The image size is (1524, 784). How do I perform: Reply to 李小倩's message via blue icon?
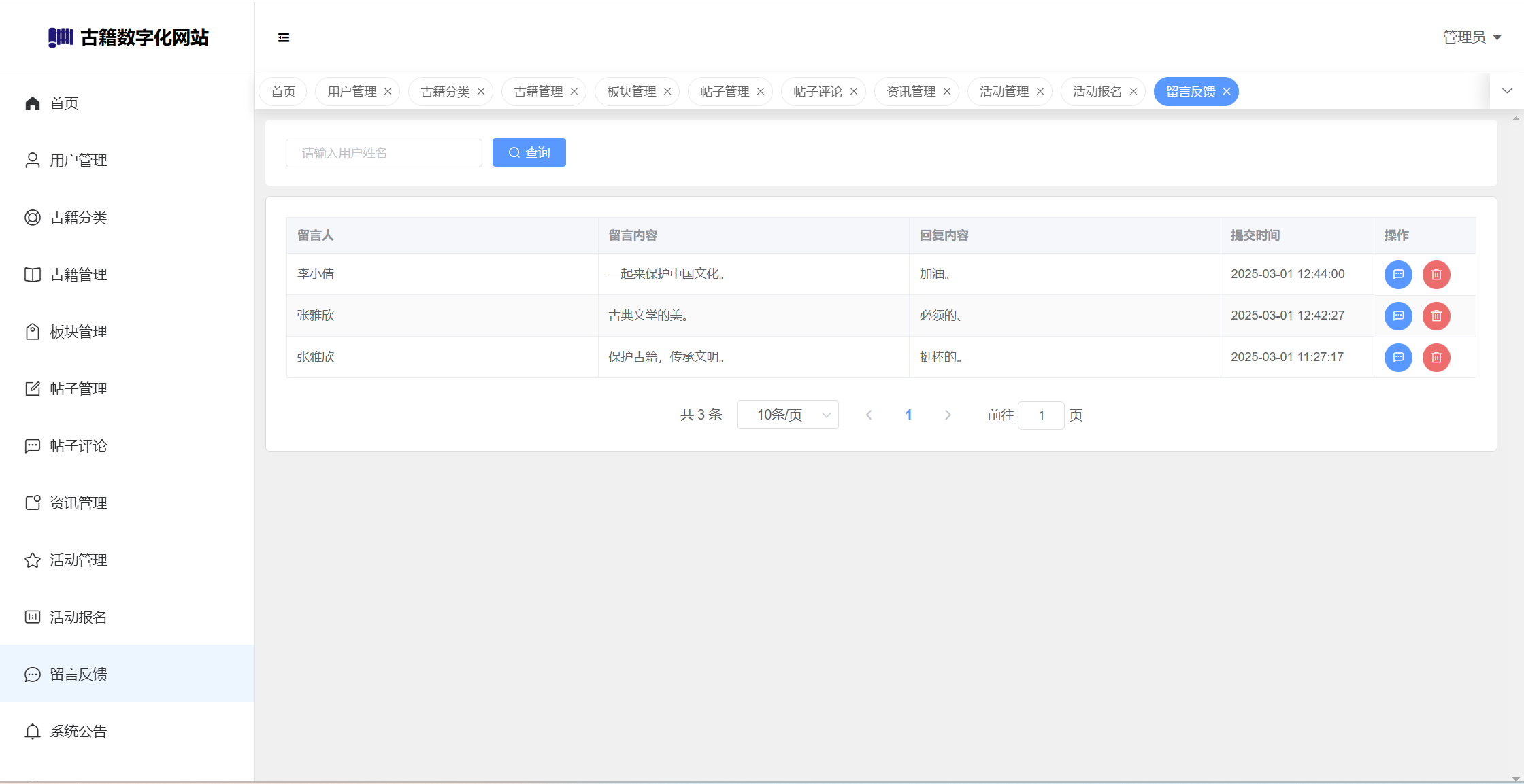pyautogui.click(x=1398, y=275)
